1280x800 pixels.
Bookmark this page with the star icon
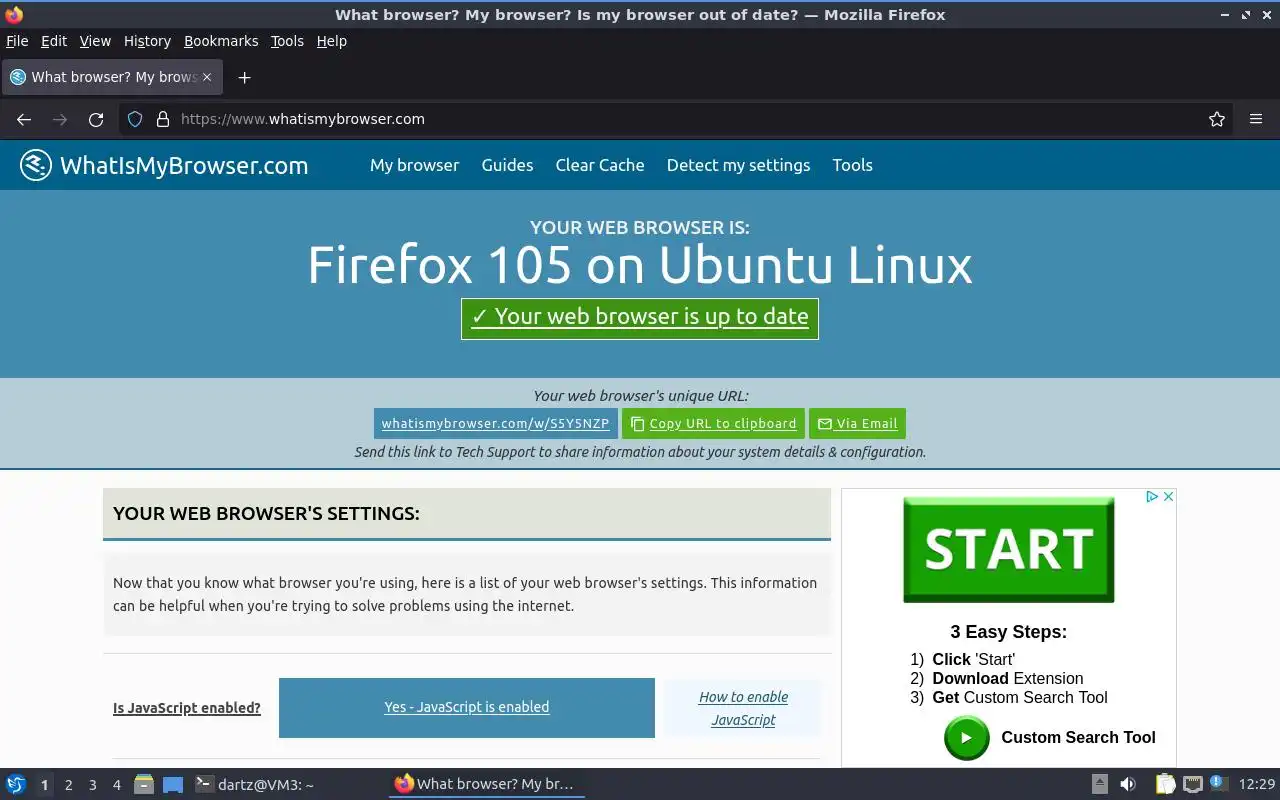(x=1217, y=119)
